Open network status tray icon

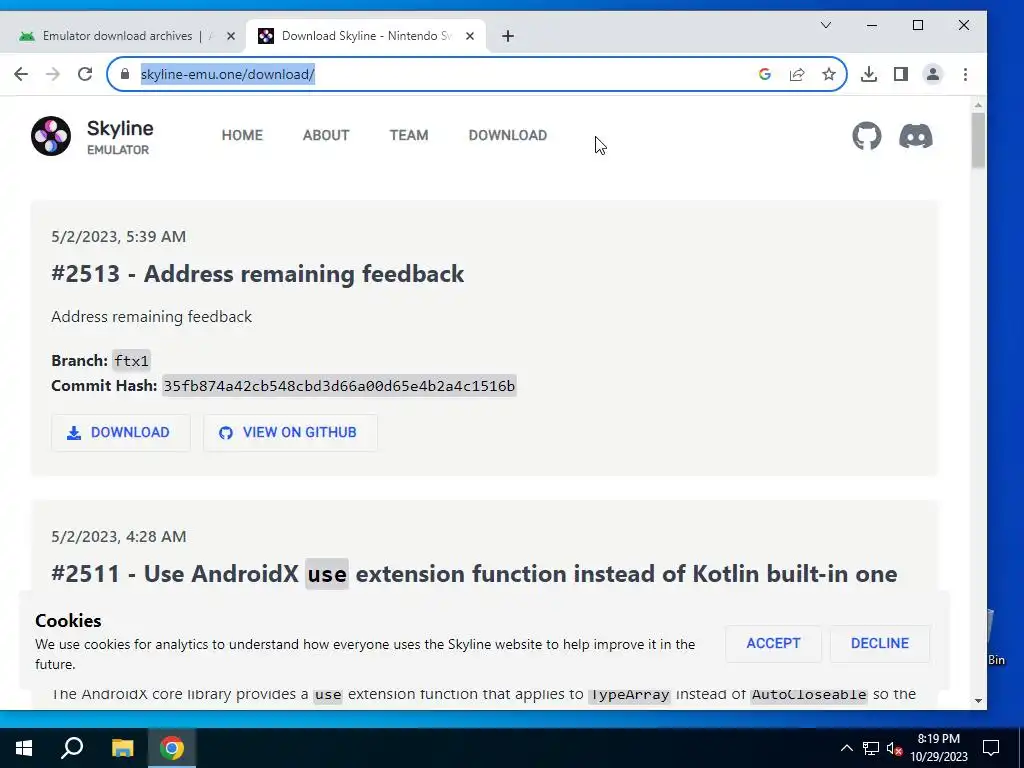coord(871,748)
